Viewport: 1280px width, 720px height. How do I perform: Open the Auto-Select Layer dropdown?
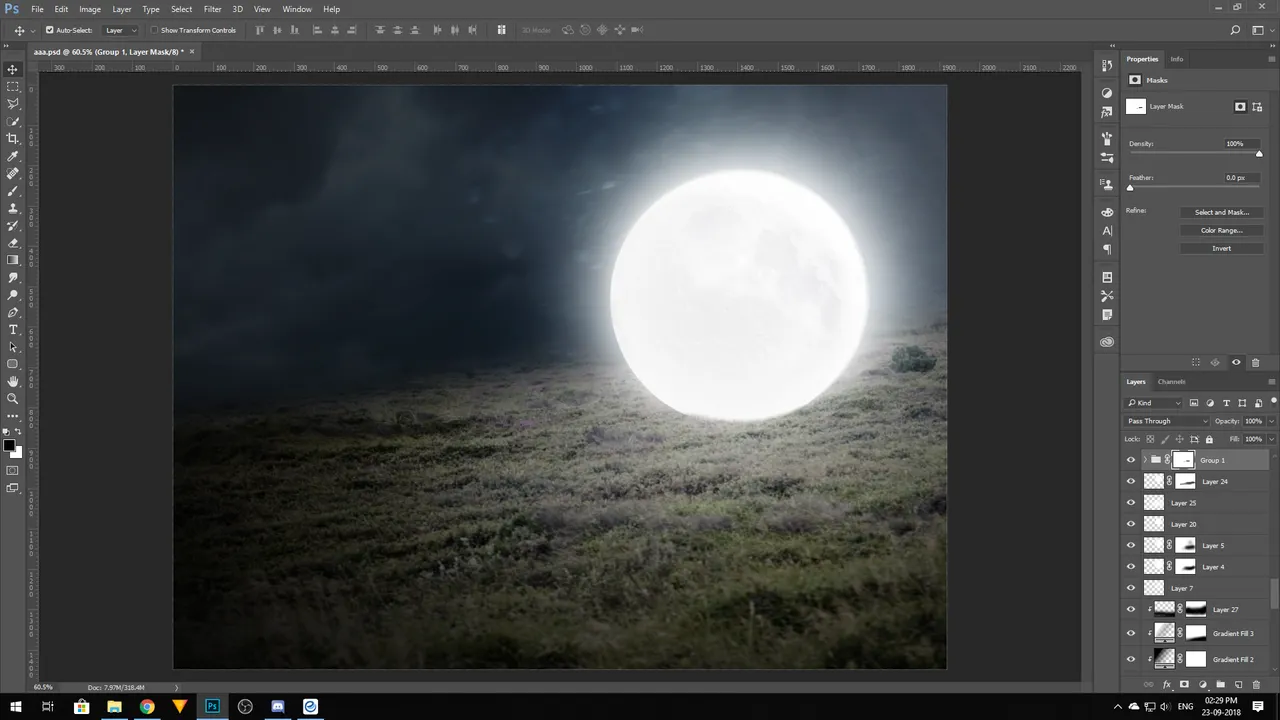(121, 30)
